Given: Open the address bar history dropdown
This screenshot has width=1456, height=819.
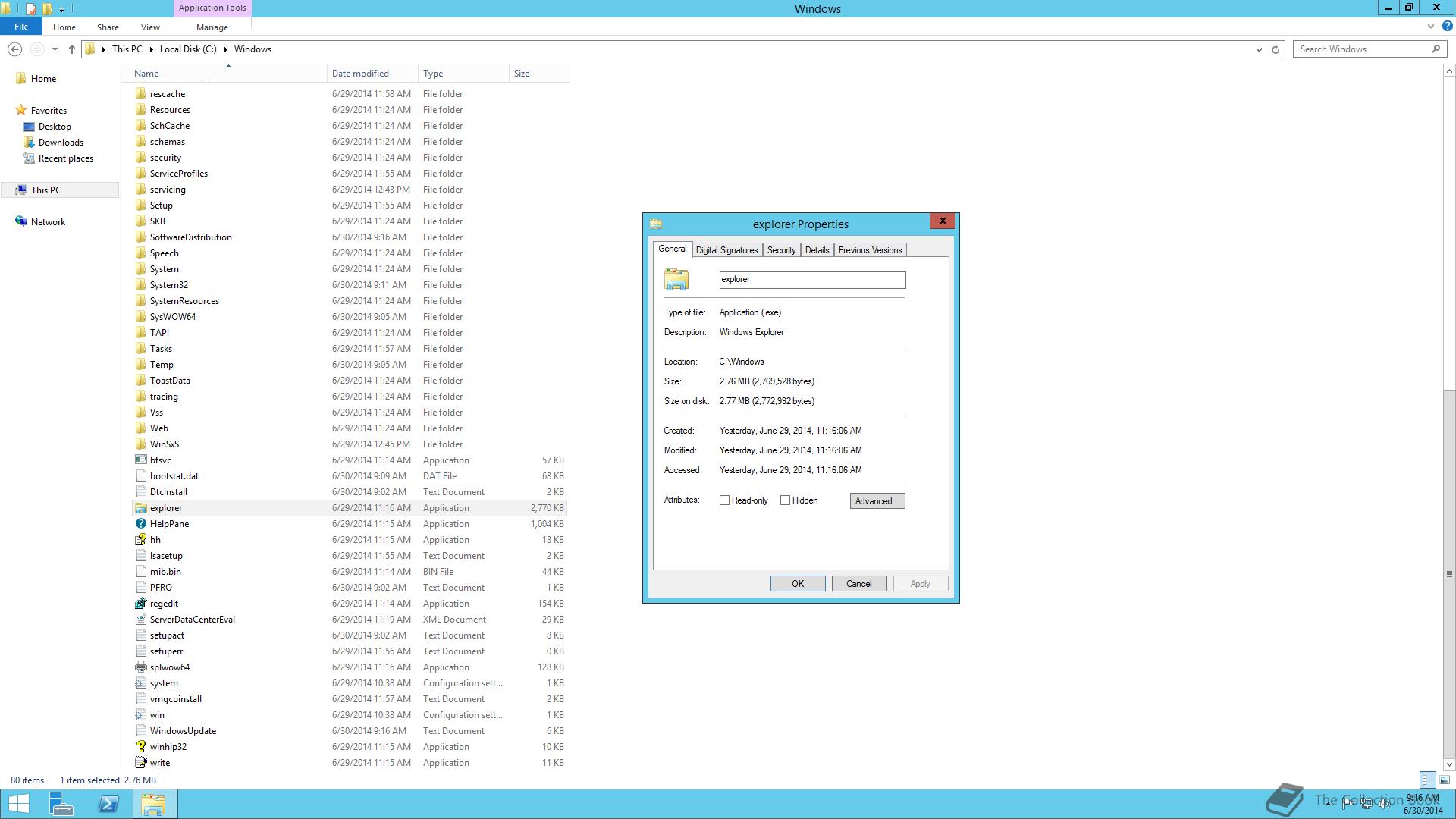Looking at the screenshot, I should click(x=1259, y=49).
